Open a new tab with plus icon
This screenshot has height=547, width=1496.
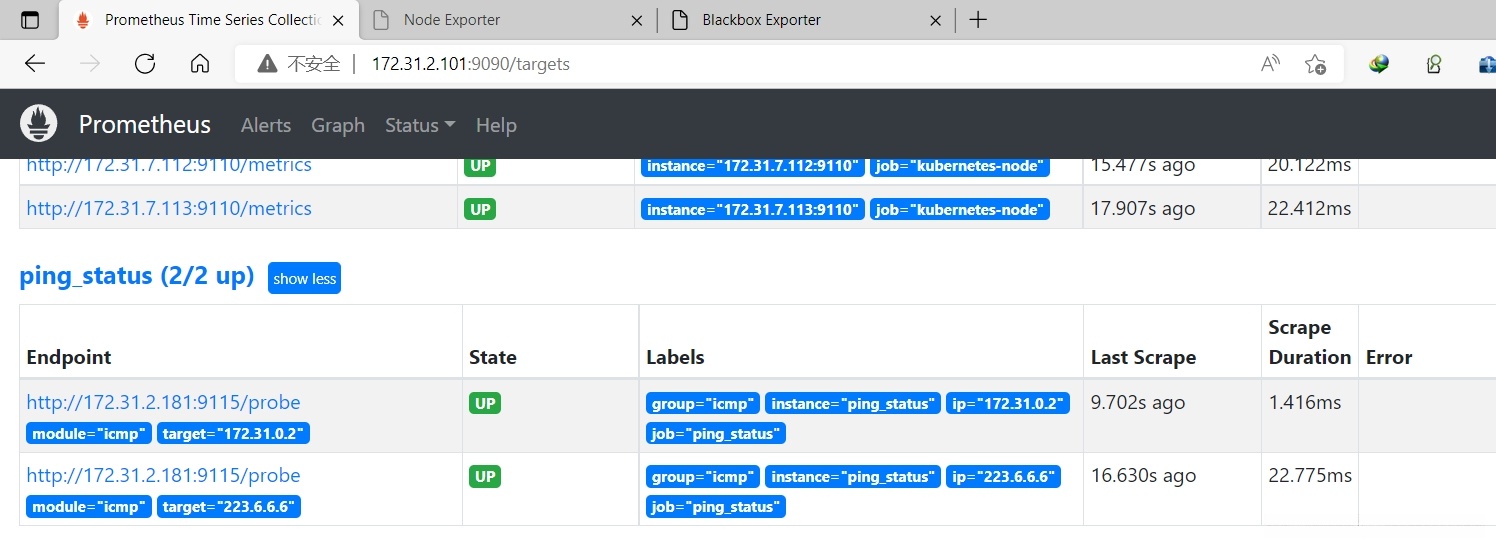click(978, 20)
